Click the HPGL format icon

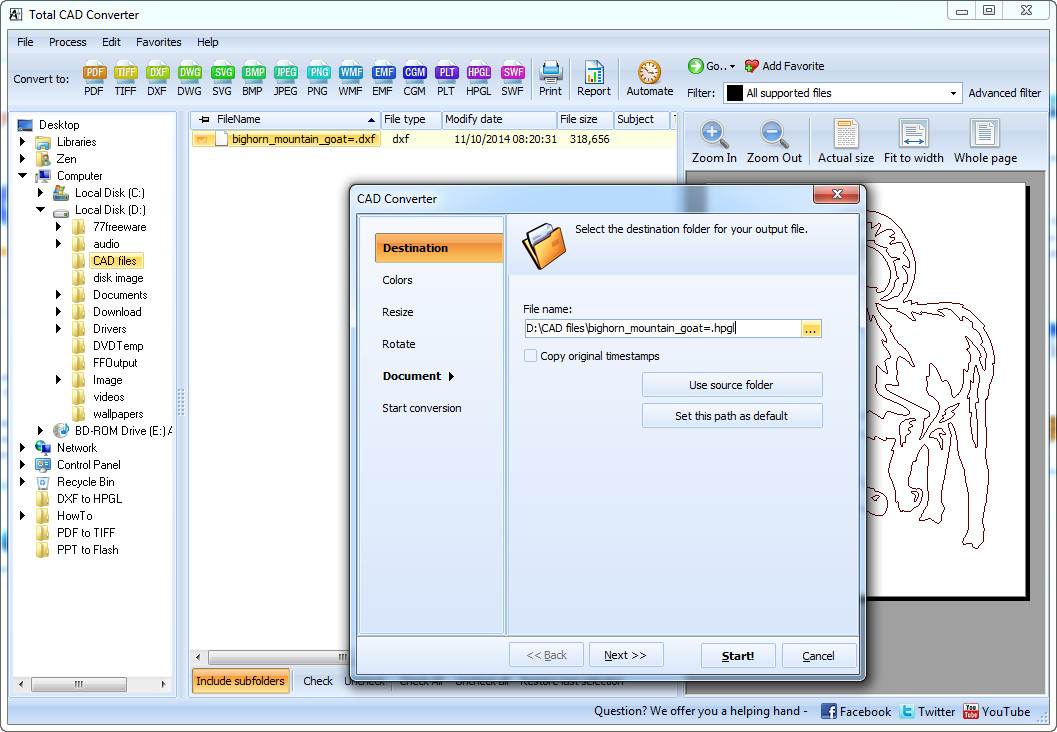point(479,73)
